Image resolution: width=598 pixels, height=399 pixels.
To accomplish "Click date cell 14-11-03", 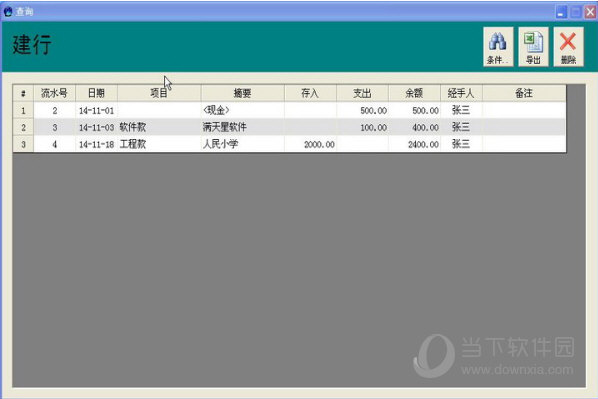I will [96, 127].
